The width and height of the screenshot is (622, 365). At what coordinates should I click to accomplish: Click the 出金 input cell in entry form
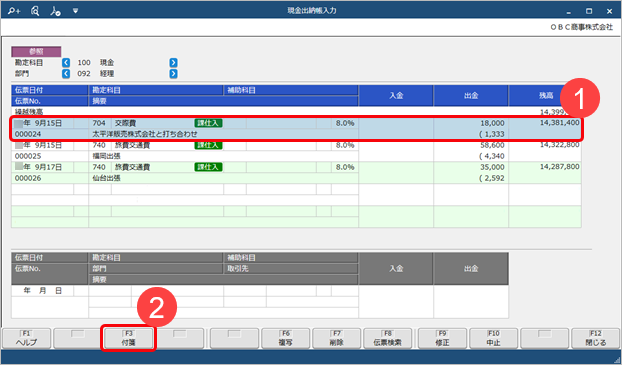coord(471,302)
